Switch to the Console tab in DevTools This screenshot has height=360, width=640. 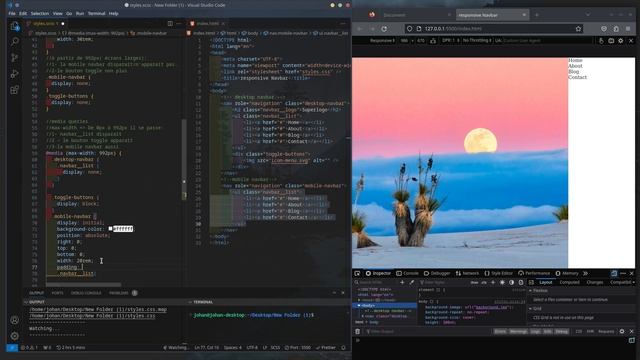coord(407,273)
